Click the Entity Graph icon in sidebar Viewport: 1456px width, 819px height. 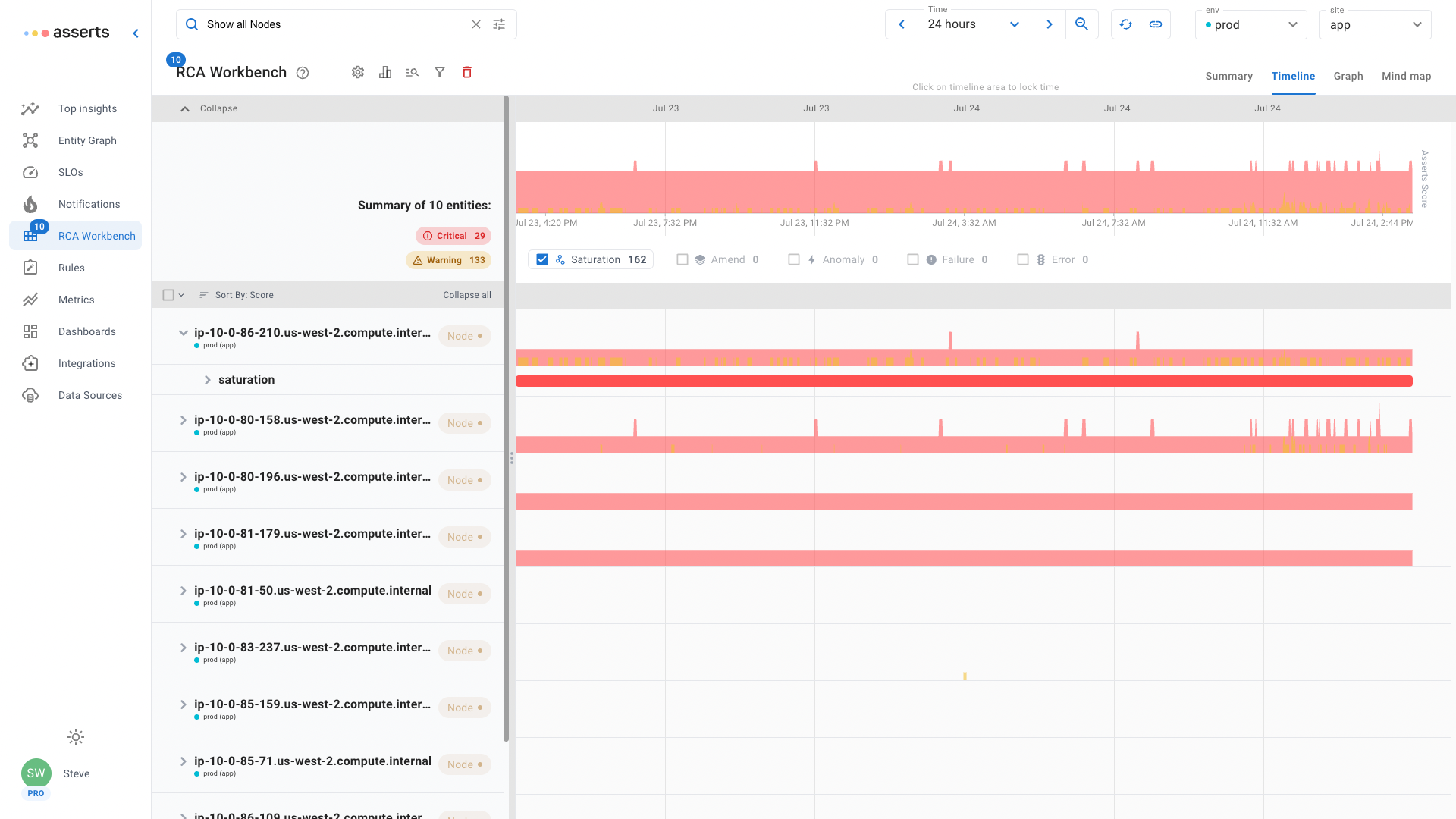pyautogui.click(x=30, y=140)
